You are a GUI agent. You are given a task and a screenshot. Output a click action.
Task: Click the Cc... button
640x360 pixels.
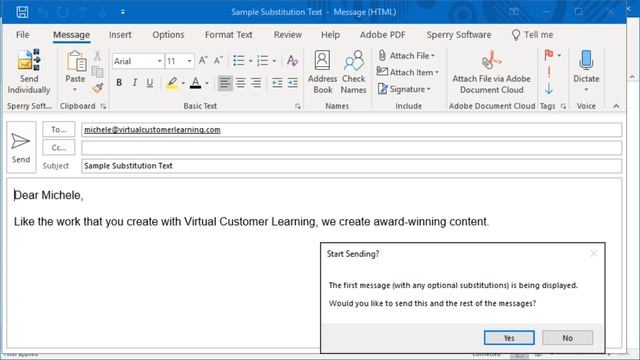59,147
